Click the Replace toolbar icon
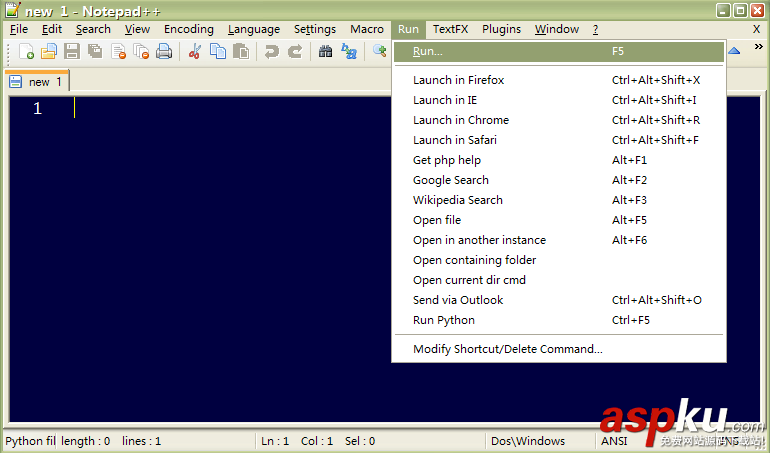 pyautogui.click(x=349, y=51)
